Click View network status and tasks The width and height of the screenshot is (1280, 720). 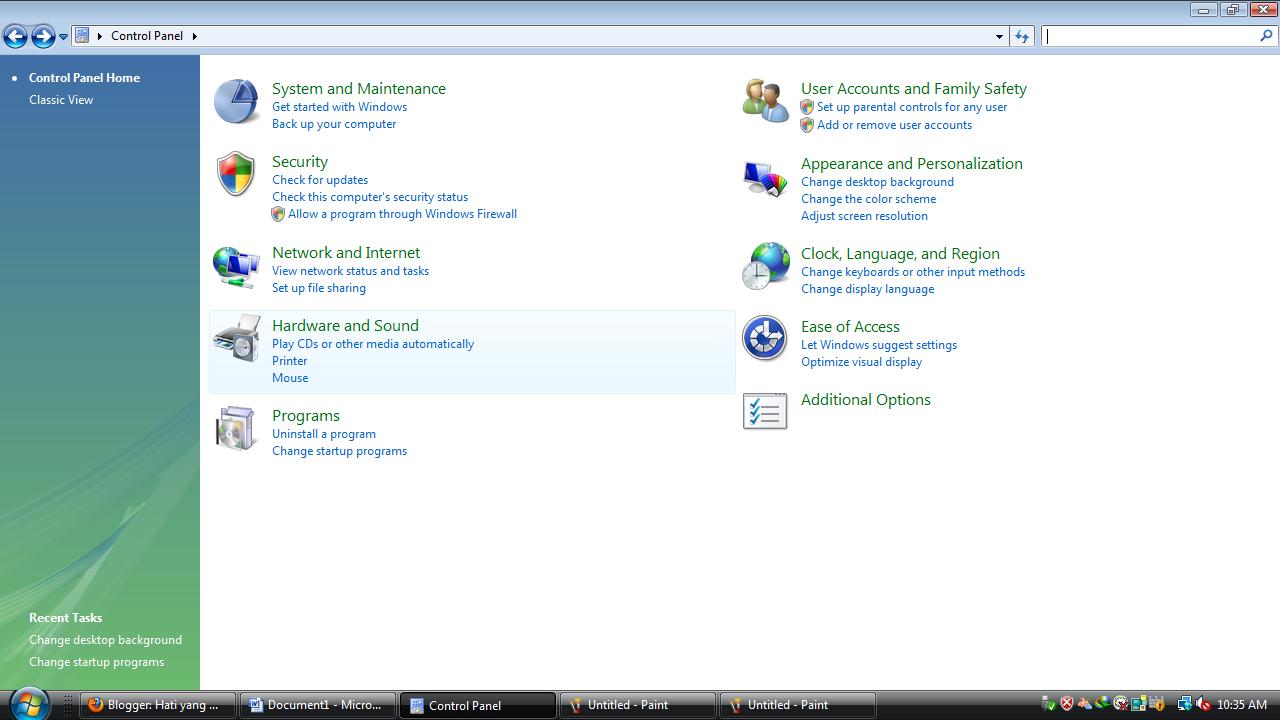coord(350,271)
